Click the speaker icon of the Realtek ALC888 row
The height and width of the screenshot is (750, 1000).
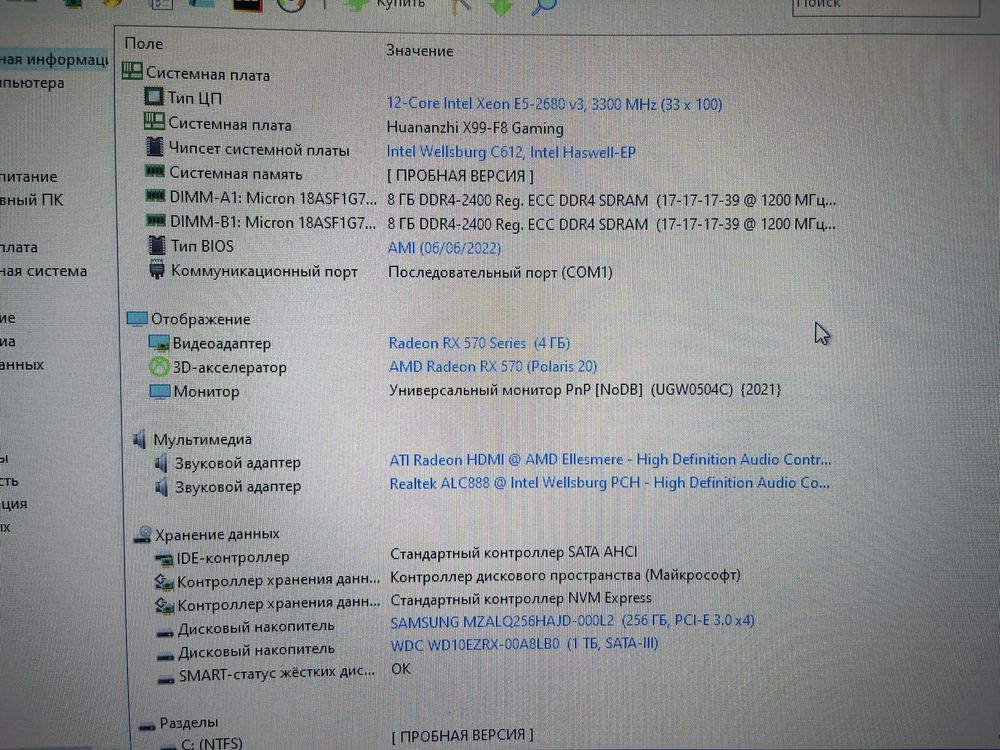[162, 487]
